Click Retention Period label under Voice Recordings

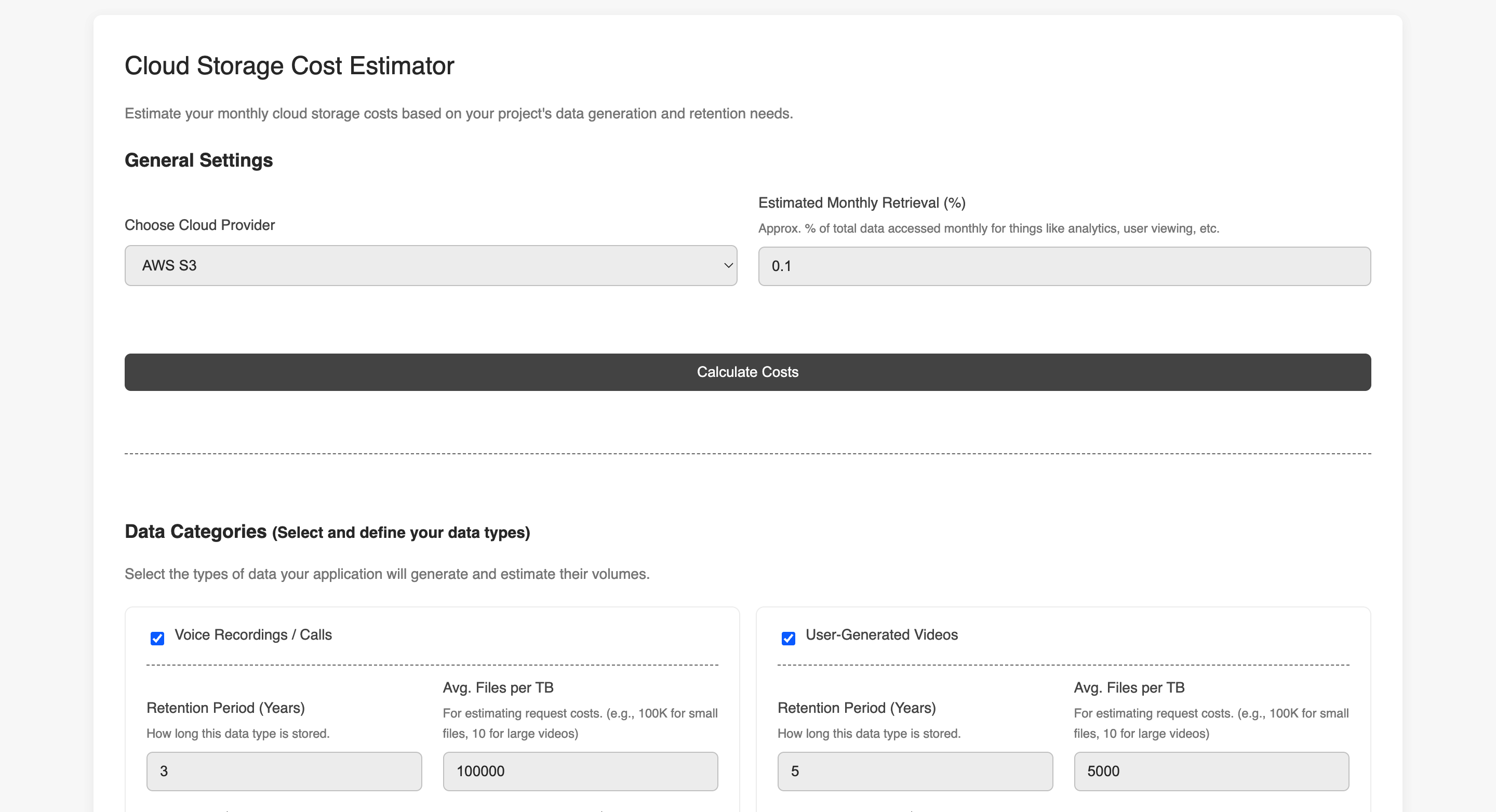225,708
